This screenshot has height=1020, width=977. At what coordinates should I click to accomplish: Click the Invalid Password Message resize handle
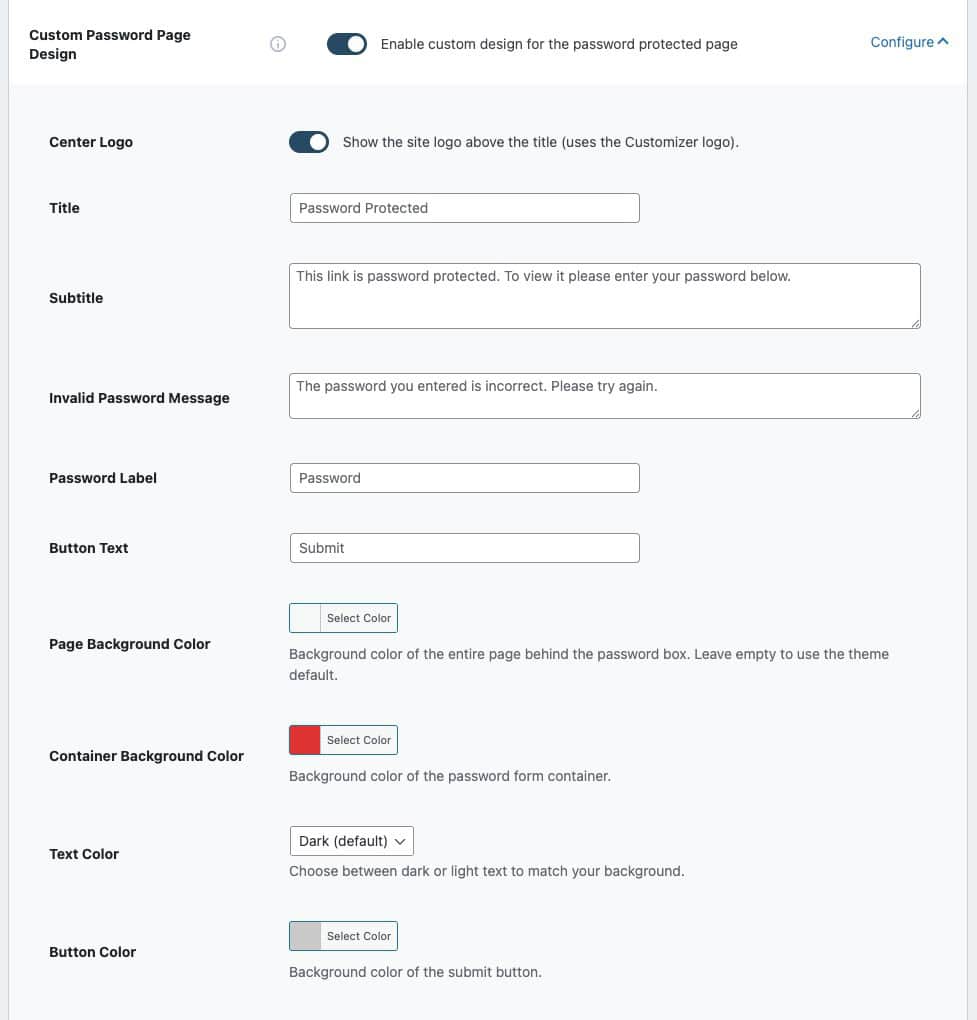pyautogui.click(x=915, y=413)
